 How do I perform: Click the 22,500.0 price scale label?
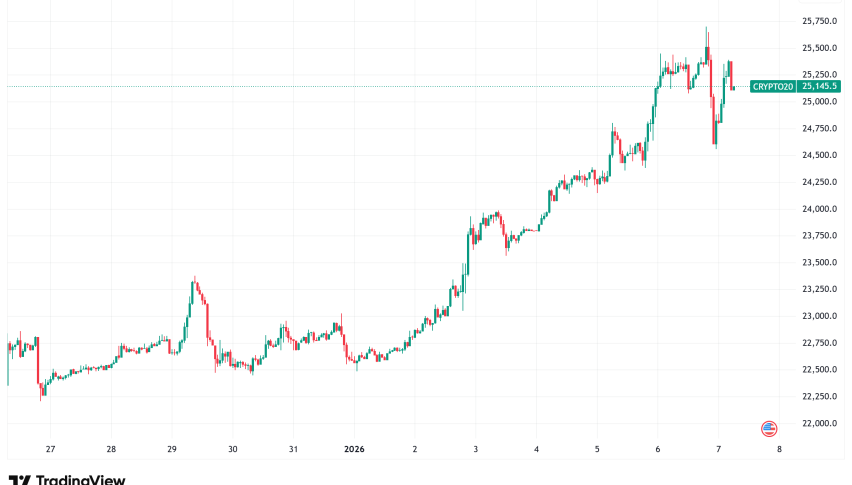tap(820, 370)
